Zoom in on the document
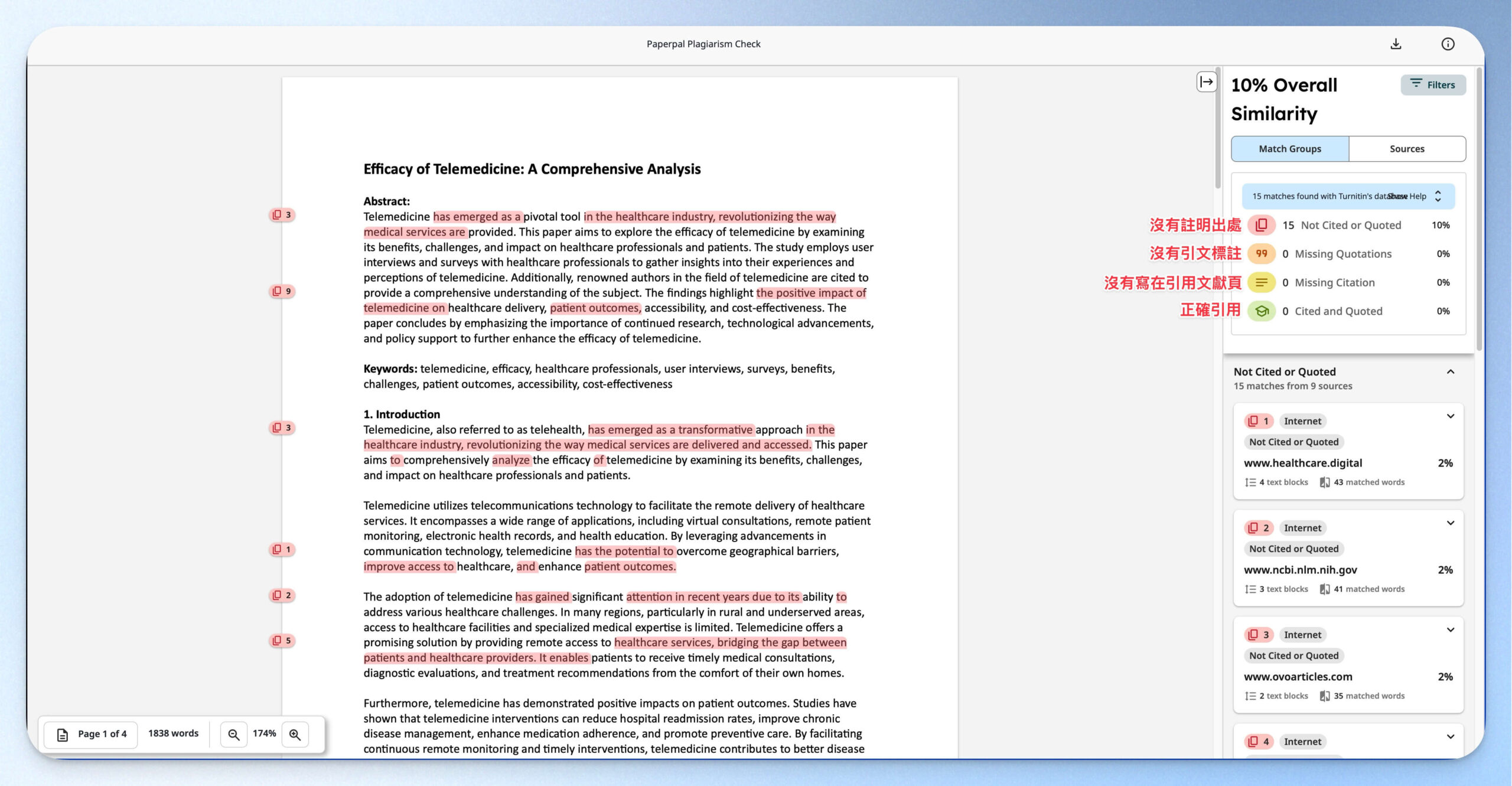1512x786 pixels. [x=295, y=734]
